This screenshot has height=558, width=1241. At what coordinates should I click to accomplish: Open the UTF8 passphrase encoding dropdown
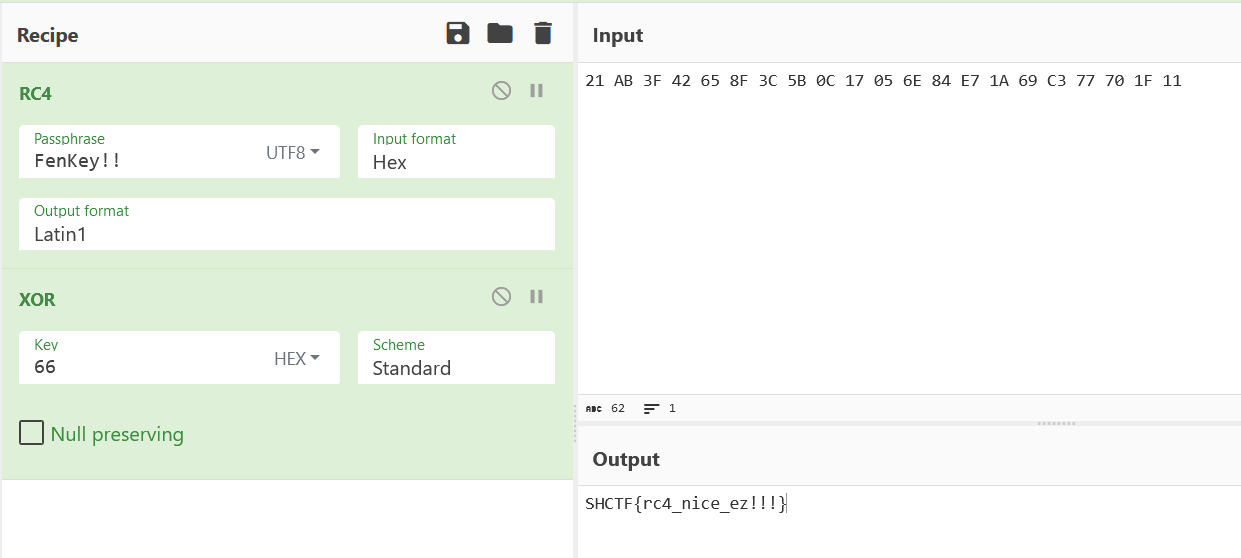pos(292,153)
